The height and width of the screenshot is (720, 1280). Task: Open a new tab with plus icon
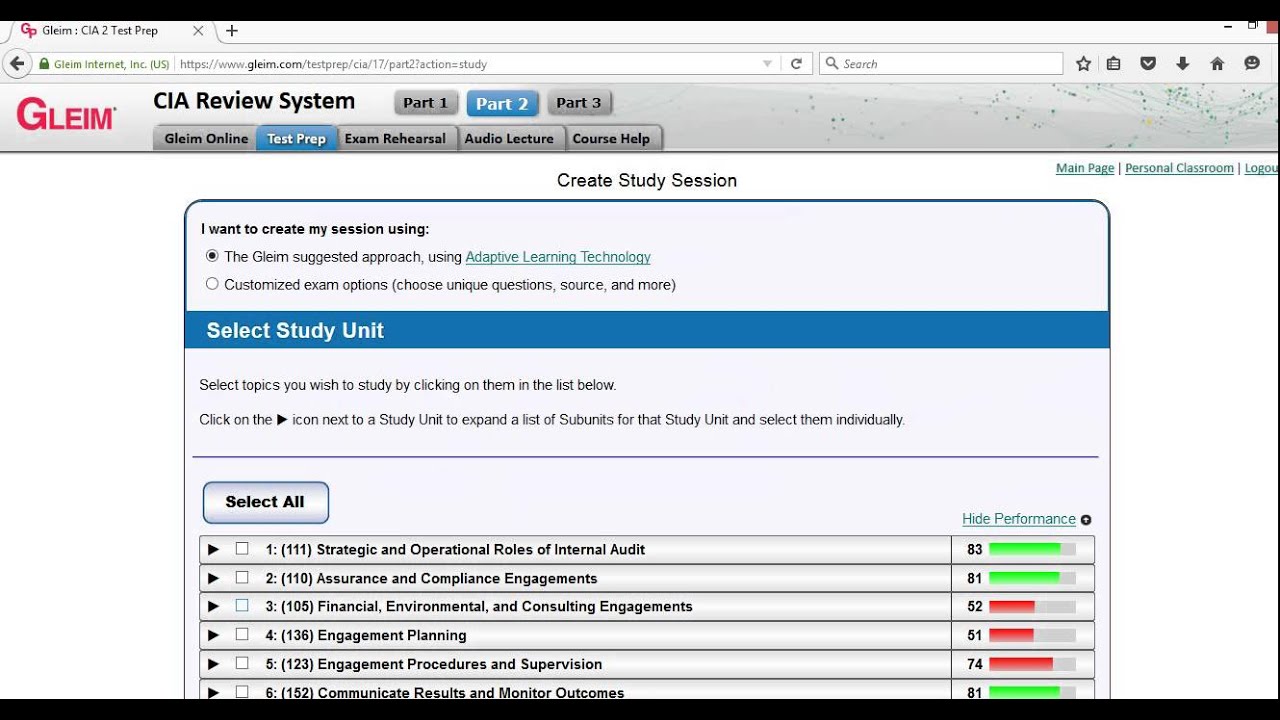232,31
